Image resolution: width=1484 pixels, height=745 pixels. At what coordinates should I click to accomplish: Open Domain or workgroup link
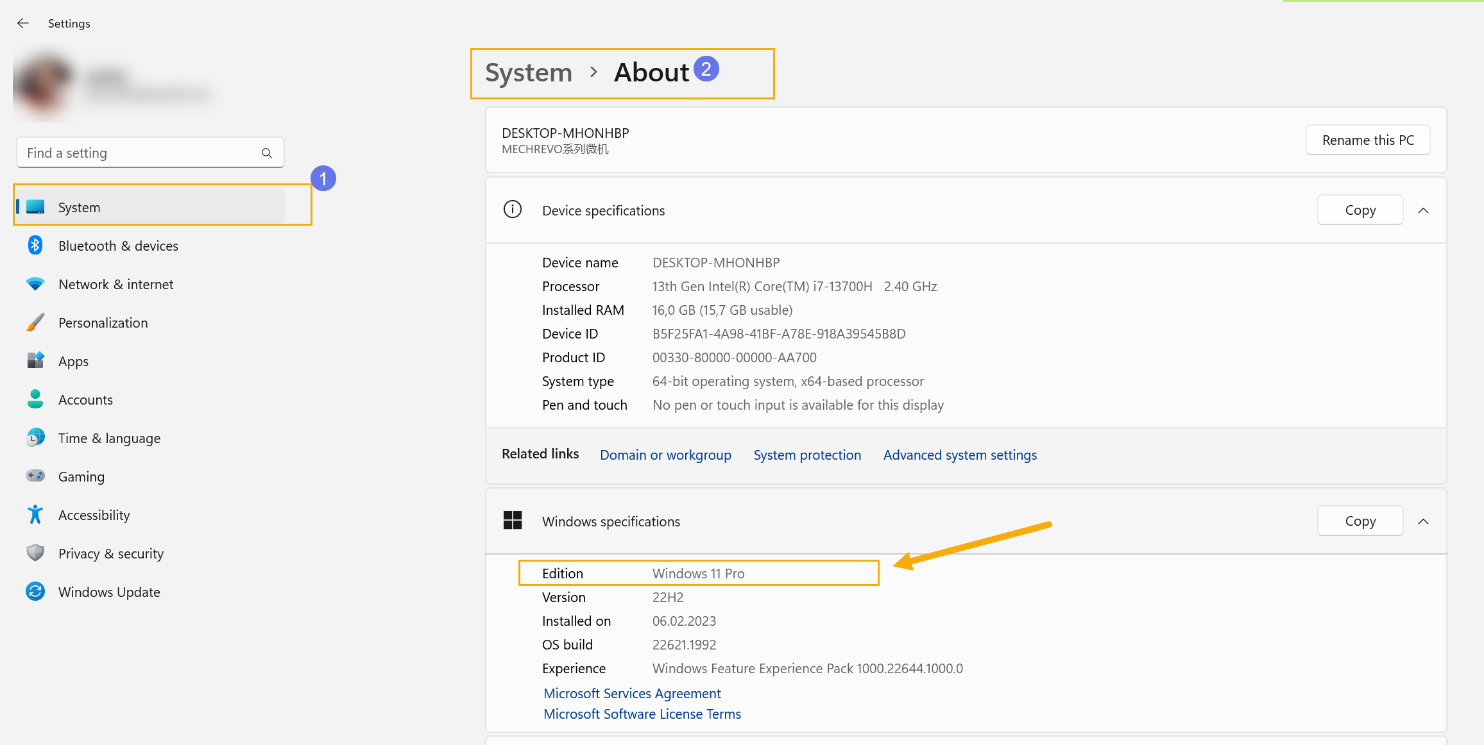pos(665,455)
